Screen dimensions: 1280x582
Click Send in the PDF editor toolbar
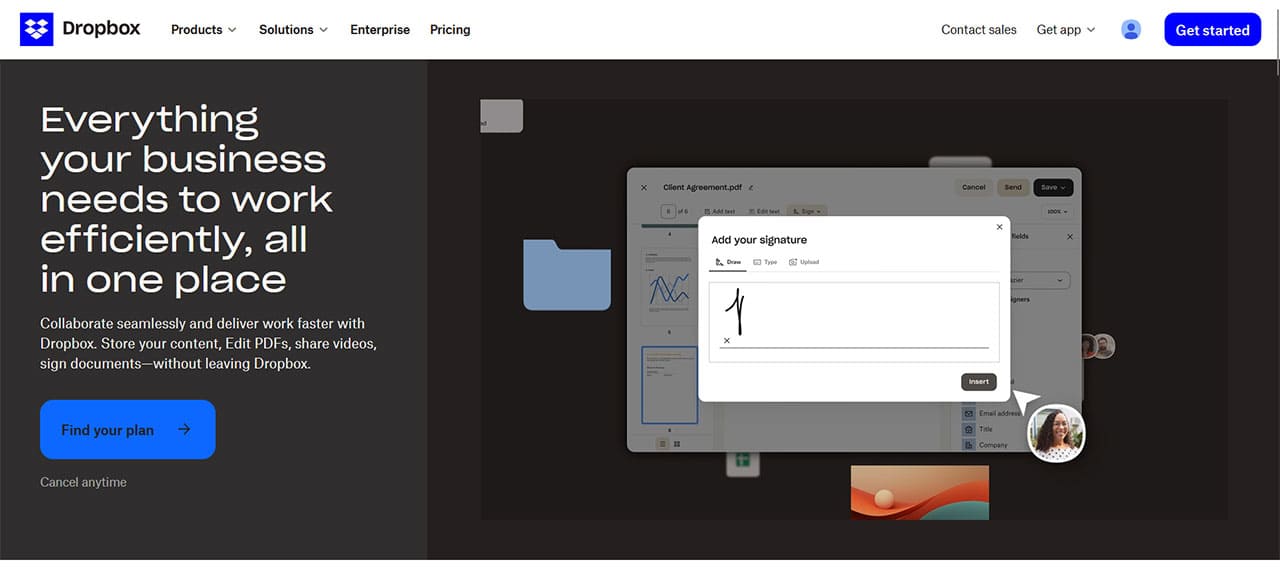click(1013, 187)
